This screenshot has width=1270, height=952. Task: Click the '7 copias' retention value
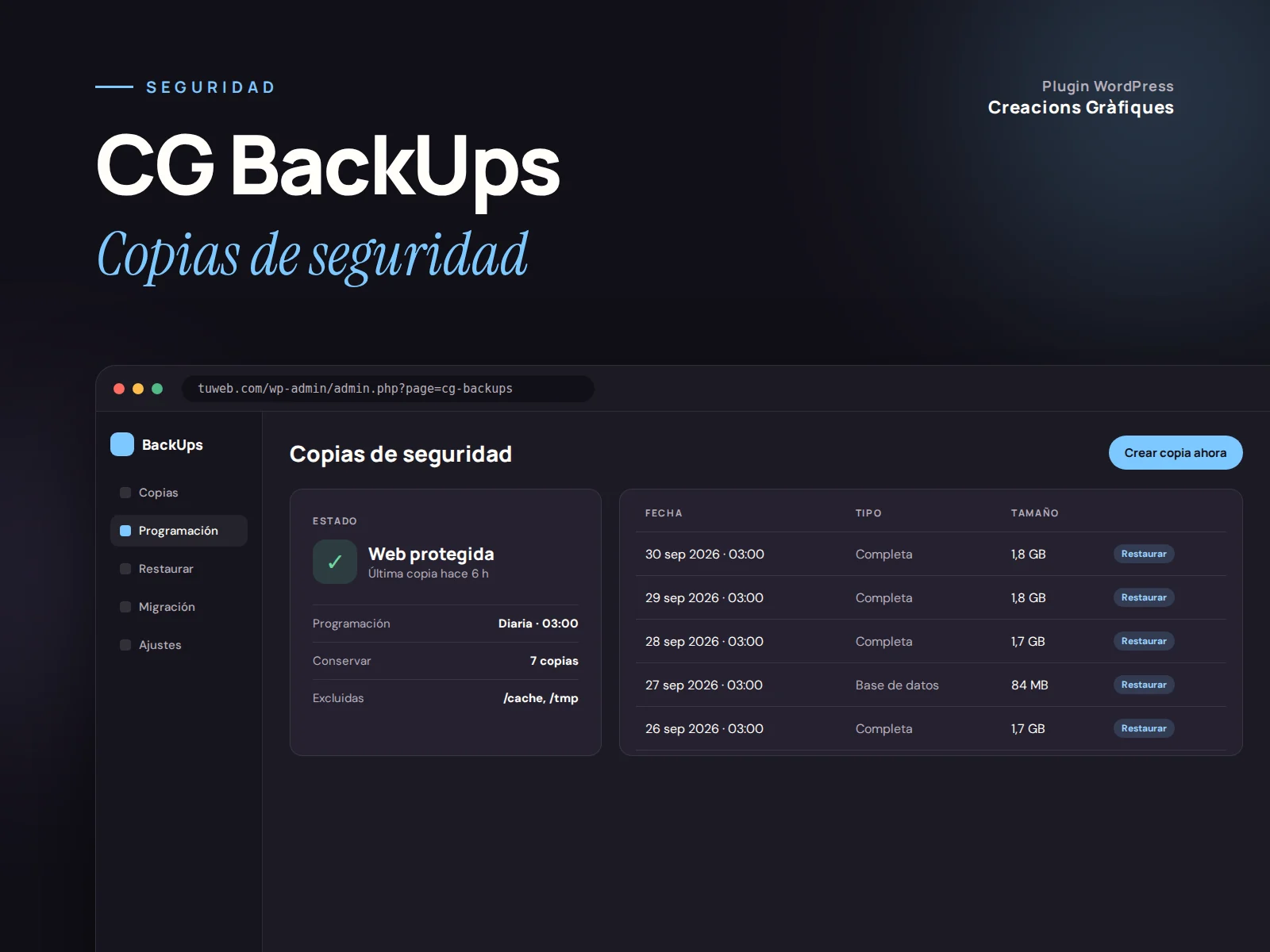[x=554, y=661]
